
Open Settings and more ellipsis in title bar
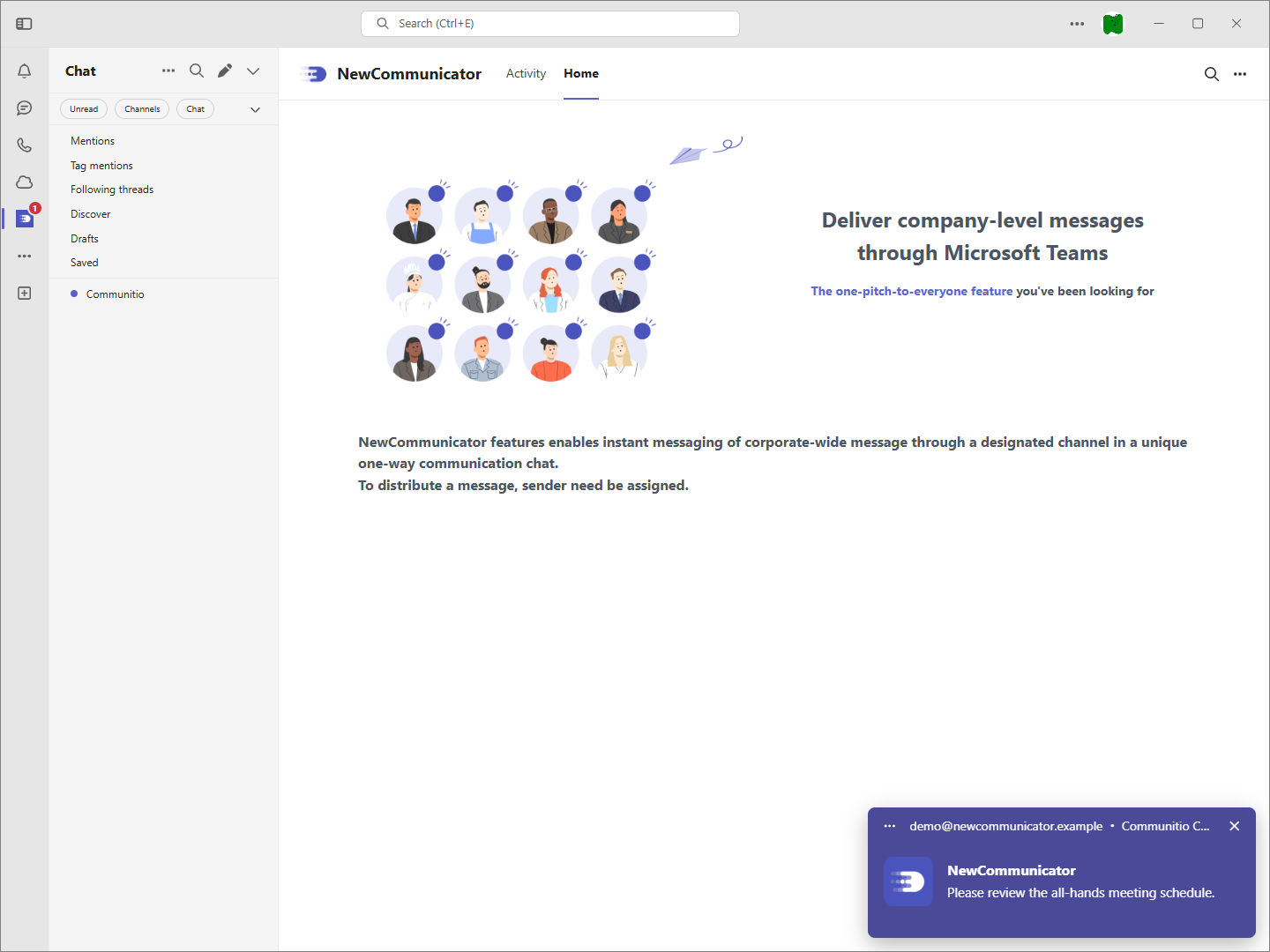[1077, 24]
